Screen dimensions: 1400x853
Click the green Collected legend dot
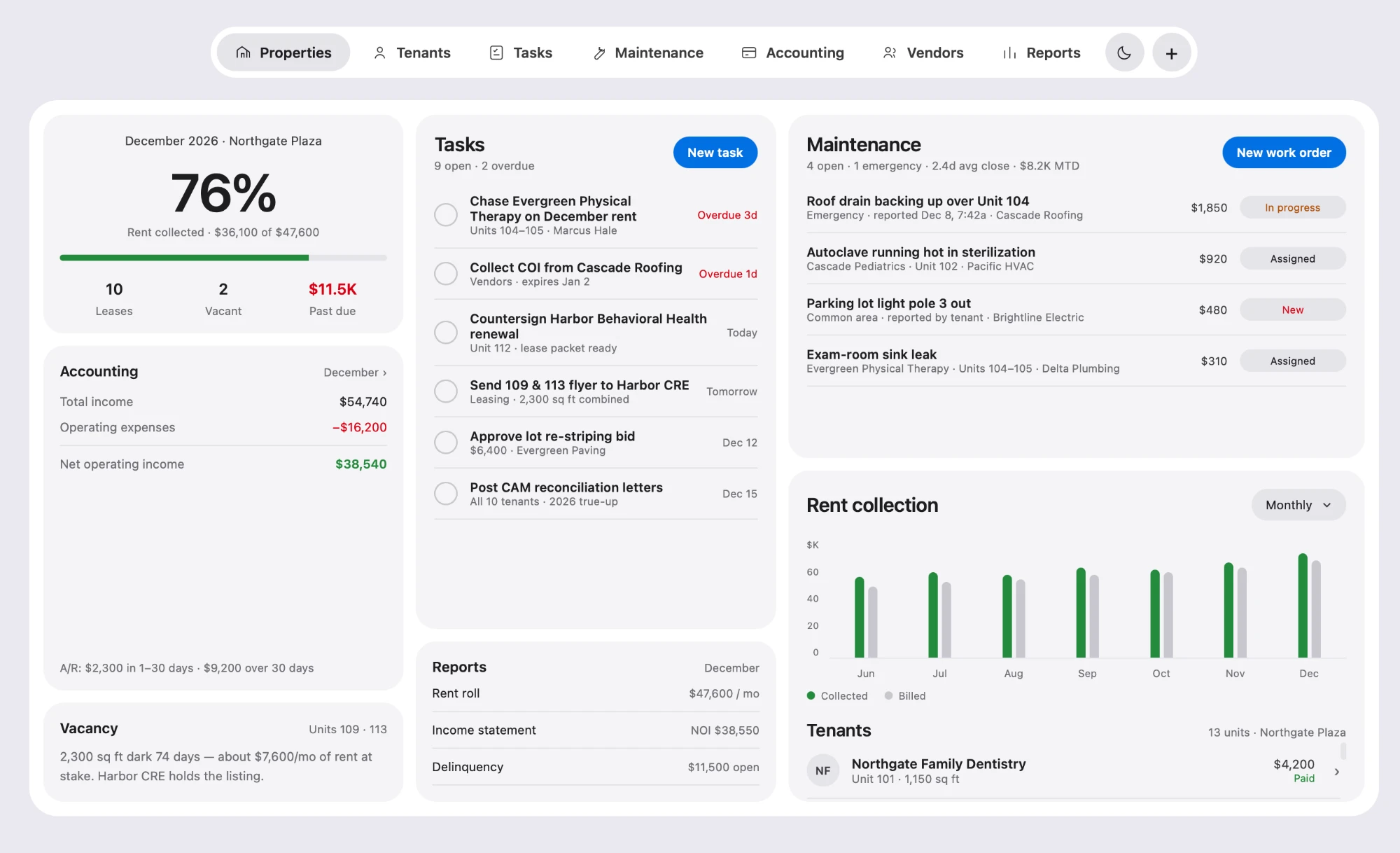coord(811,695)
